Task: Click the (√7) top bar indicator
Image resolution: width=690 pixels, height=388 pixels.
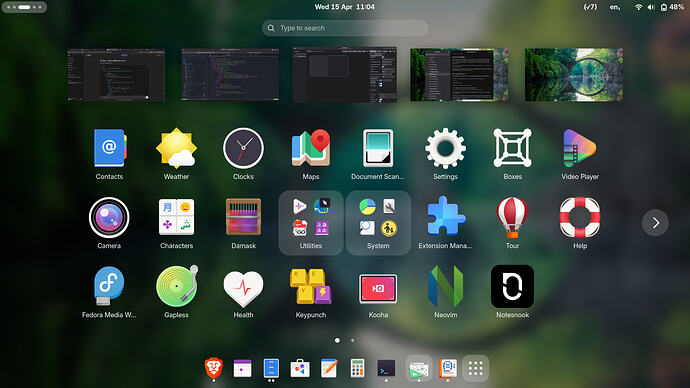Action: (590, 7)
